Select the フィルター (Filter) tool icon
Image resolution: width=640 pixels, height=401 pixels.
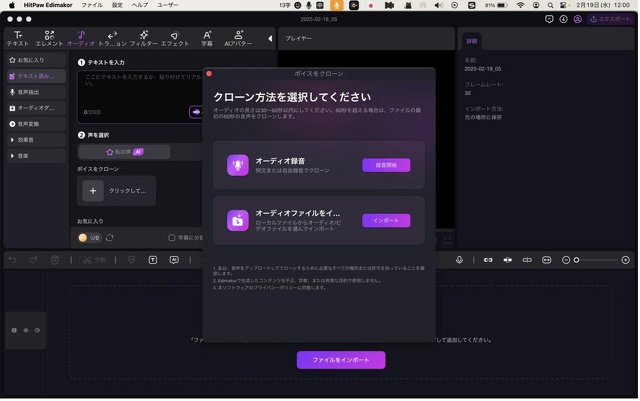[x=143, y=38]
